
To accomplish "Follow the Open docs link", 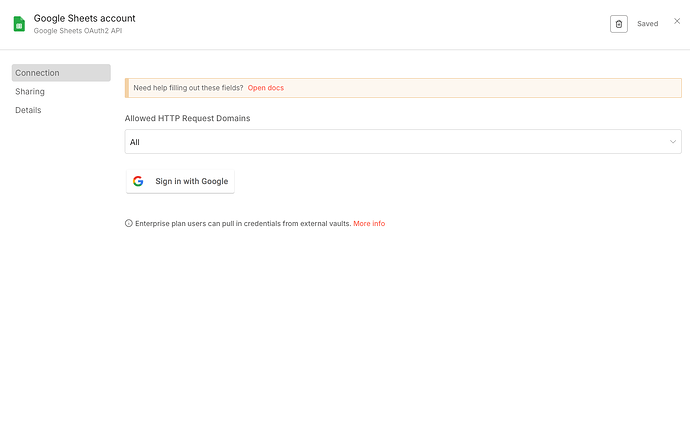I will click(x=266, y=88).
